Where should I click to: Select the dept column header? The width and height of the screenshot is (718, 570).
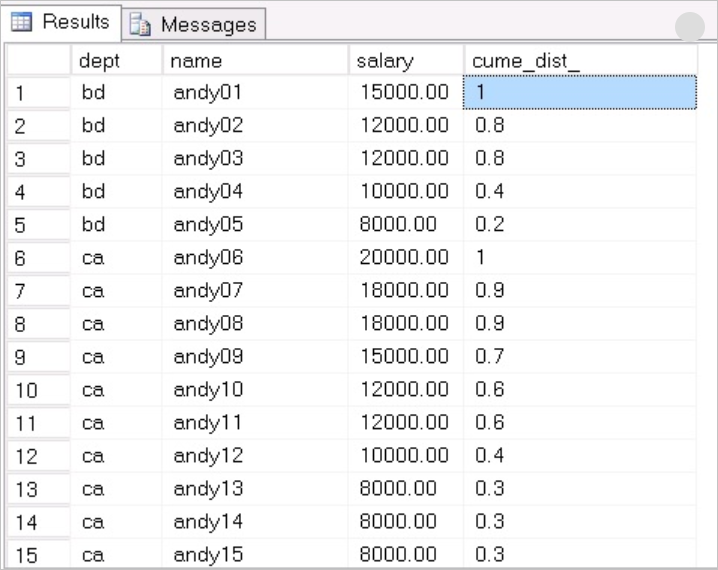pyautogui.click(x=117, y=60)
